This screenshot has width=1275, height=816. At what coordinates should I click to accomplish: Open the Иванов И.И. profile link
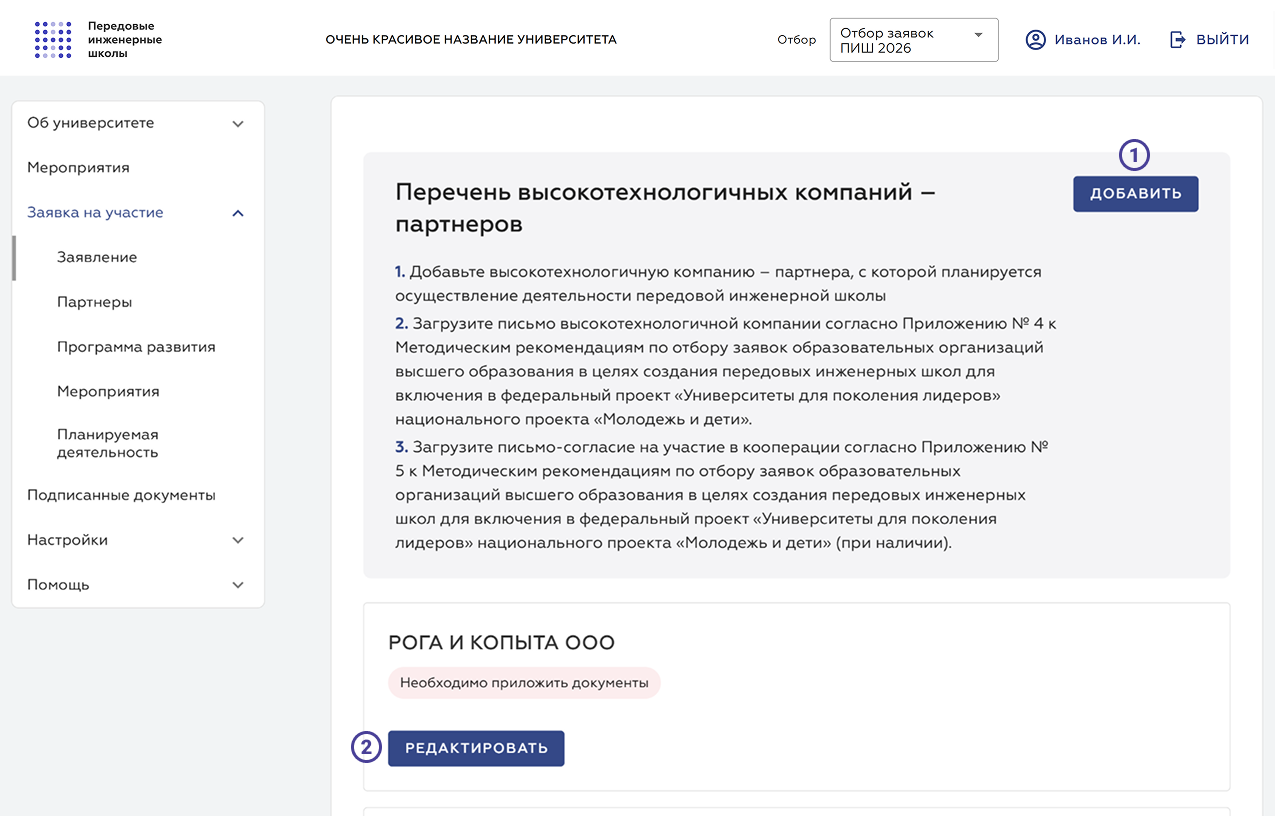(x=1097, y=40)
